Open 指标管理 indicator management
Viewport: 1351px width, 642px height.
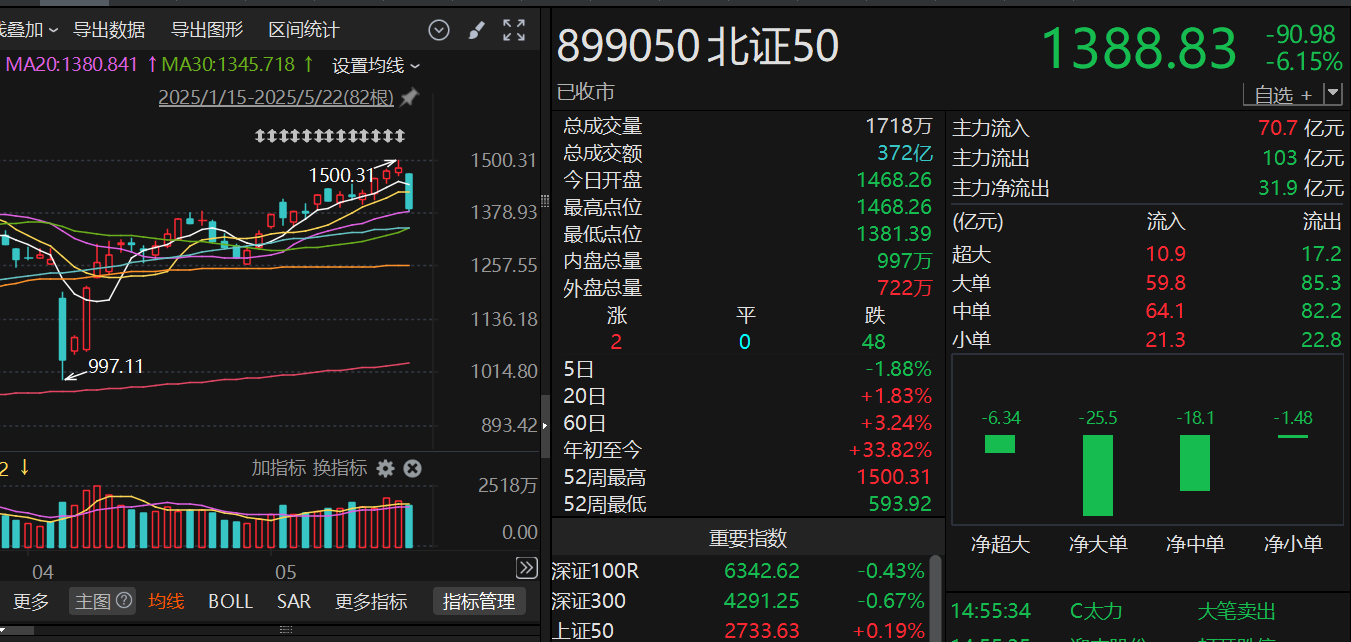[x=479, y=601]
